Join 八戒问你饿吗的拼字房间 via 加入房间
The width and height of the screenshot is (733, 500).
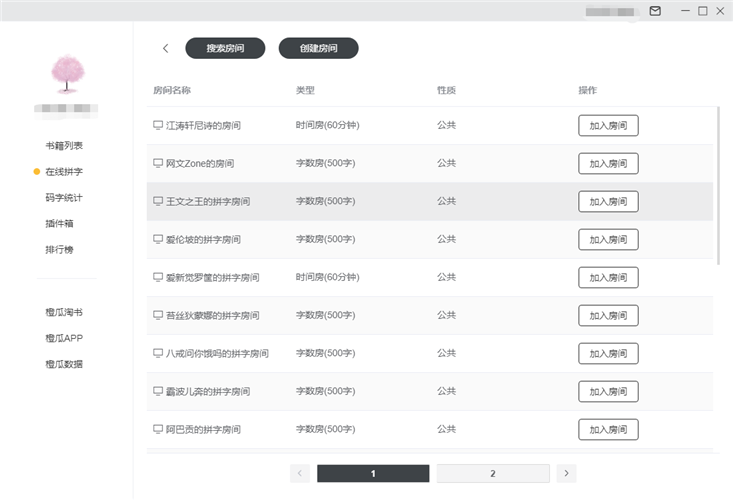tap(608, 353)
